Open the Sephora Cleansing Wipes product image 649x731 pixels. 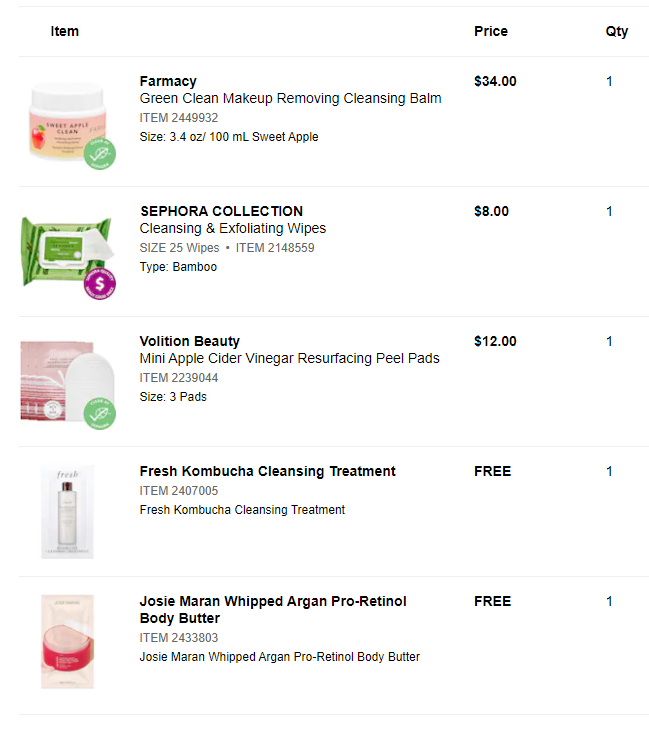click(65, 250)
